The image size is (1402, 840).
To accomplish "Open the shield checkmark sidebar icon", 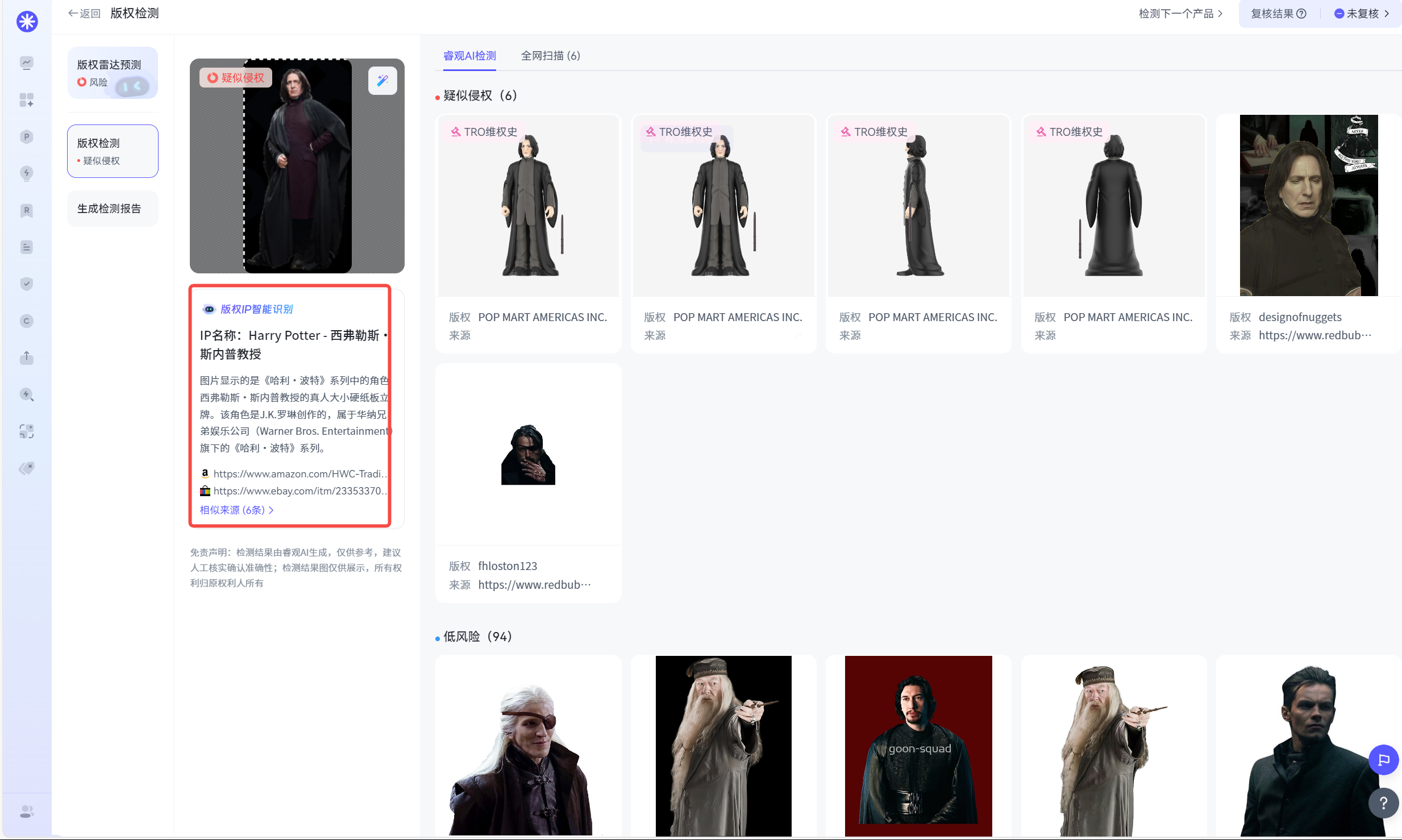I will 27,284.
